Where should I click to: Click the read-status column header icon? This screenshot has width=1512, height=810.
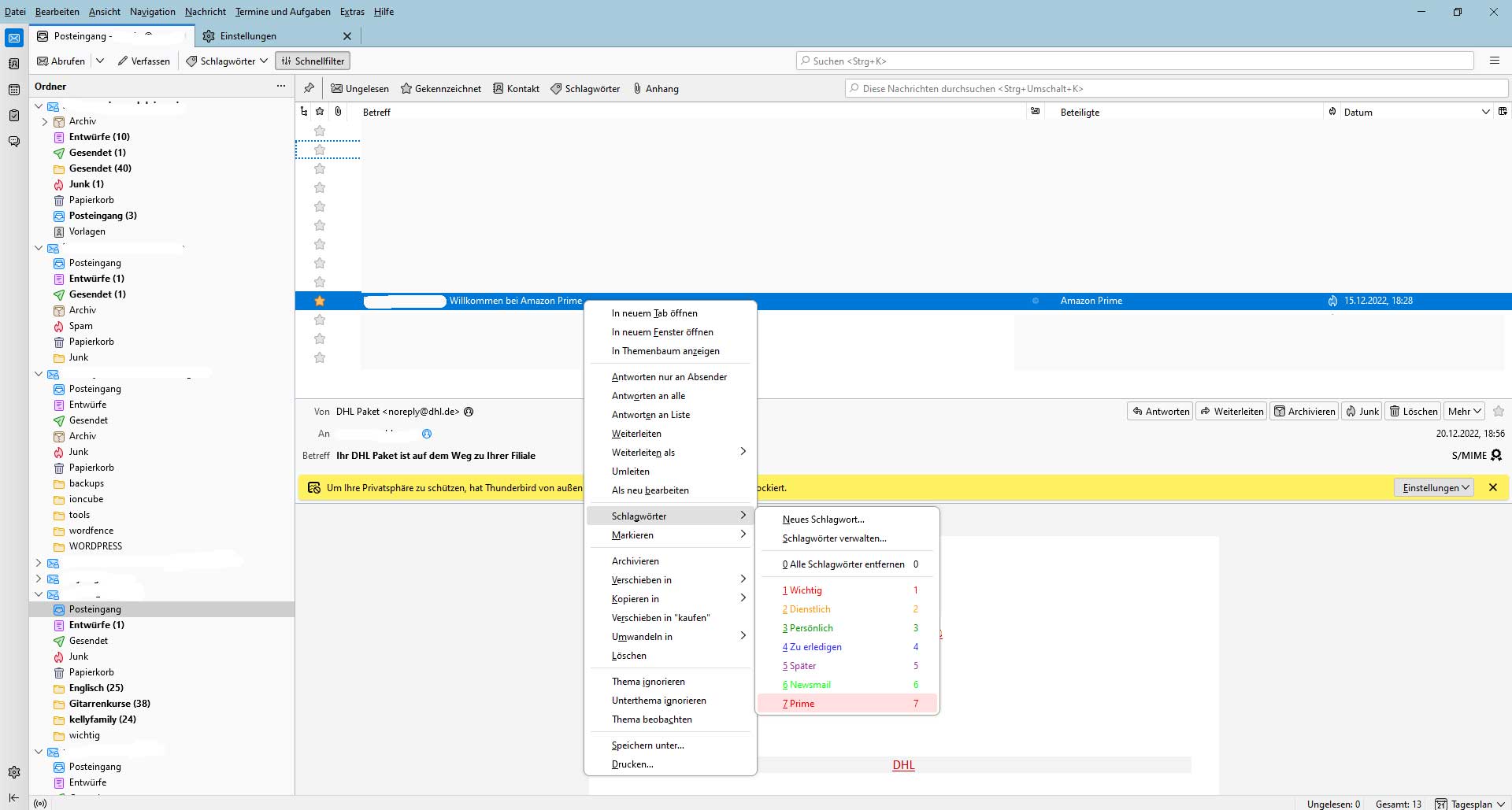pyautogui.click(x=1036, y=112)
